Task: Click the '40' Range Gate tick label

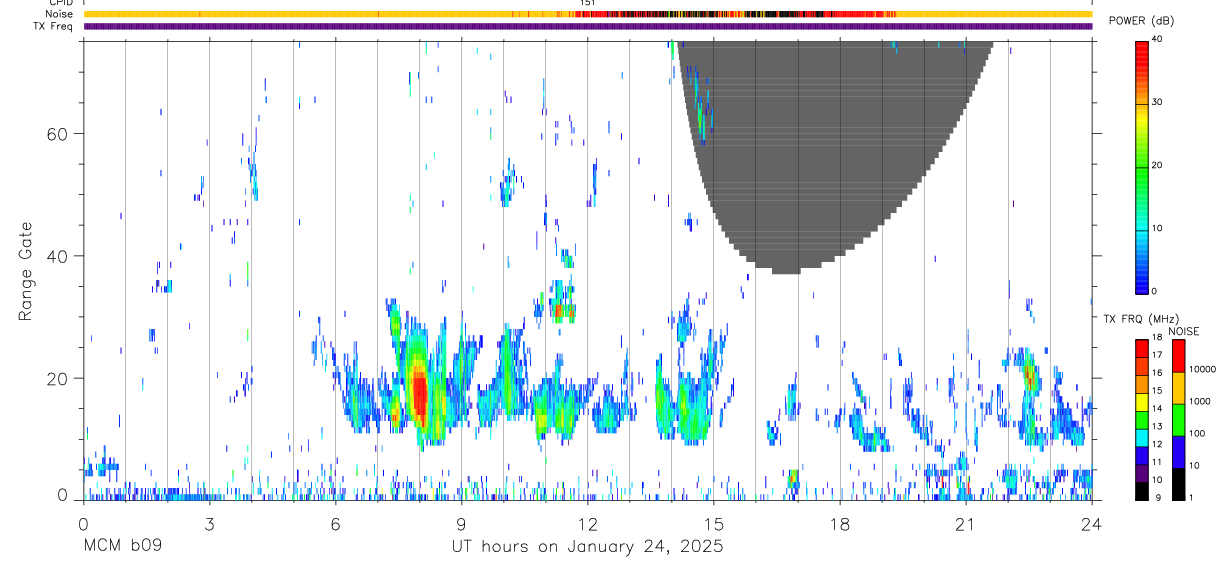Action: click(x=58, y=256)
